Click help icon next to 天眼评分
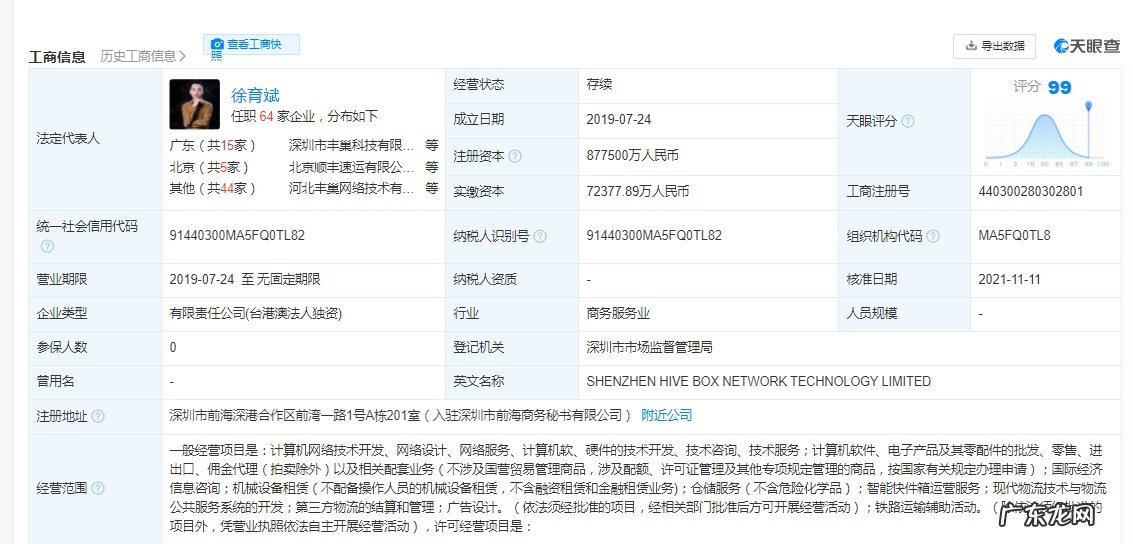1133x544 pixels. pos(908,121)
